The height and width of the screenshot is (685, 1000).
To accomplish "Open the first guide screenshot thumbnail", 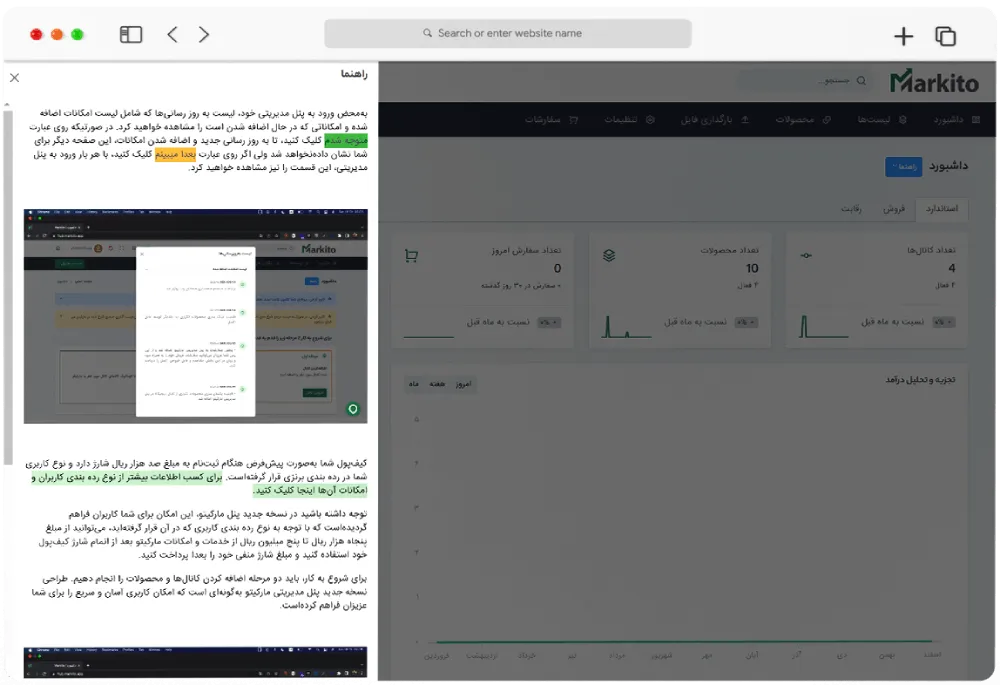I will pos(196,316).
